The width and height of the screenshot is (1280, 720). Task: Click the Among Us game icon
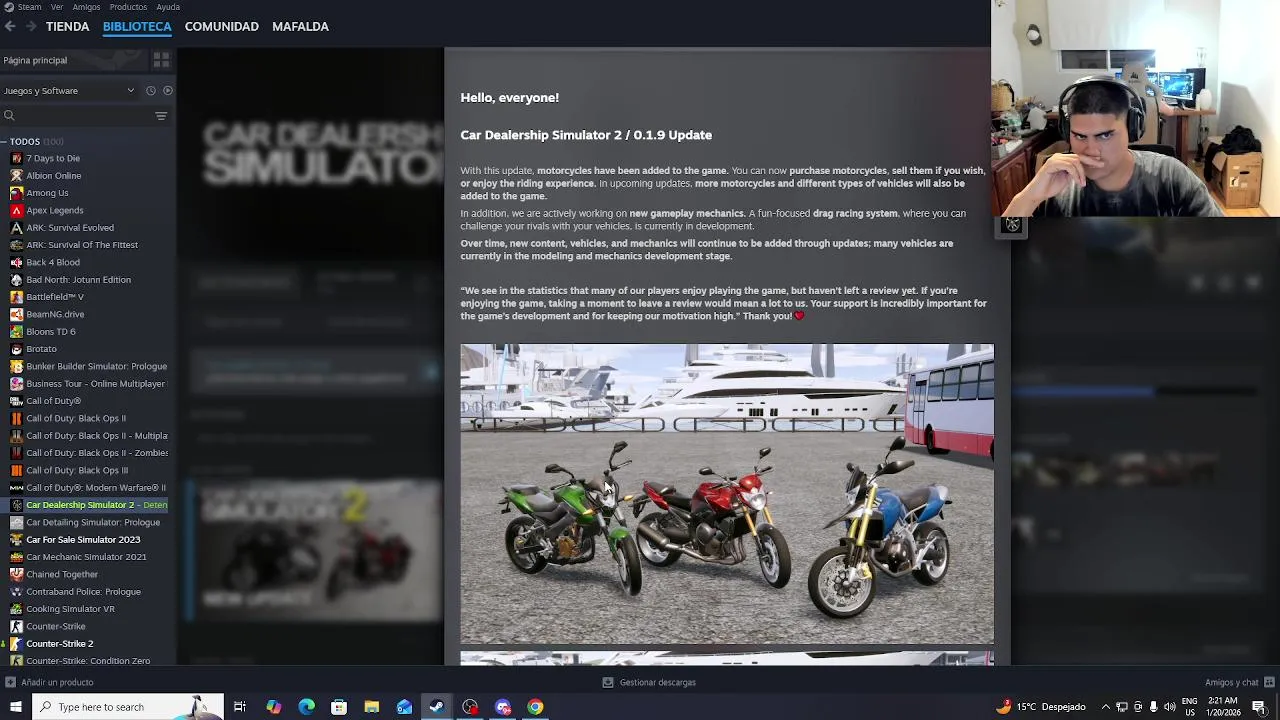click(x=16, y=193)
